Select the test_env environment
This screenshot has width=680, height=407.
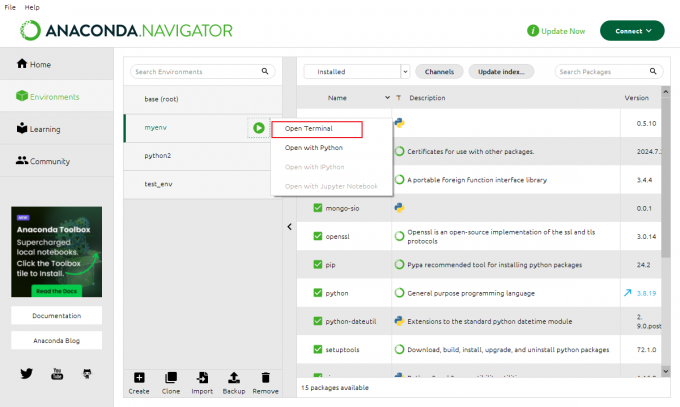click(x=203, y=184)
